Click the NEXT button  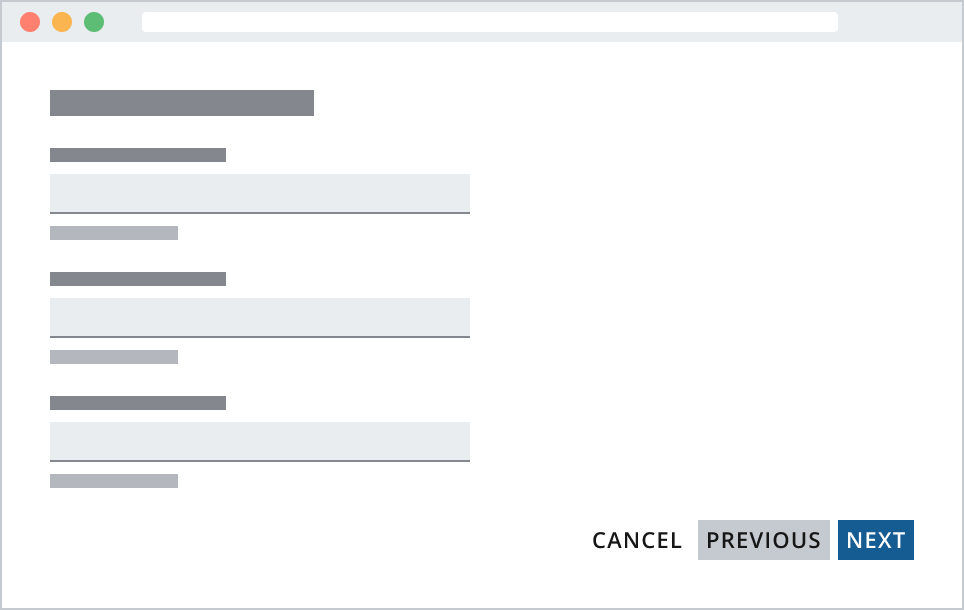pyautogui.click(x=875, y=540)
